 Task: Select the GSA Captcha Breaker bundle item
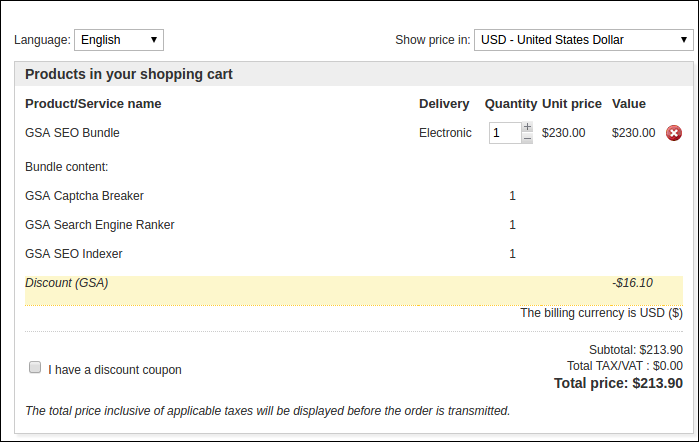click(84, 196)
